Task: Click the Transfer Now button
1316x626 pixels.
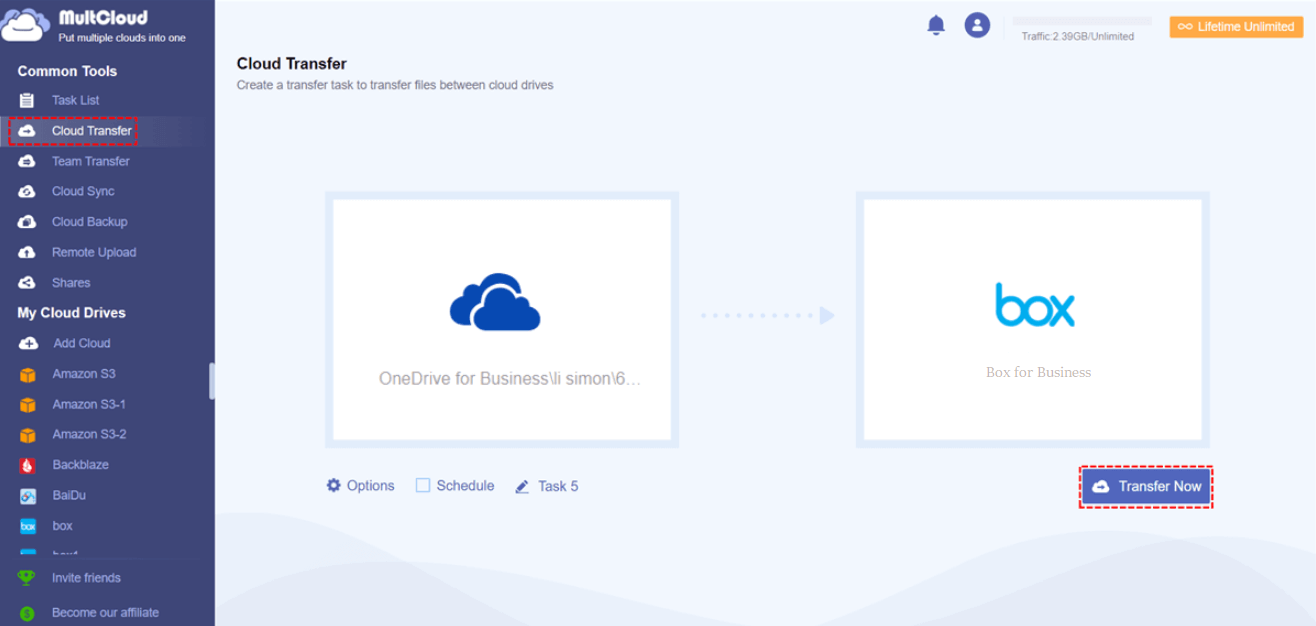Action: (x=1146, y=486)
